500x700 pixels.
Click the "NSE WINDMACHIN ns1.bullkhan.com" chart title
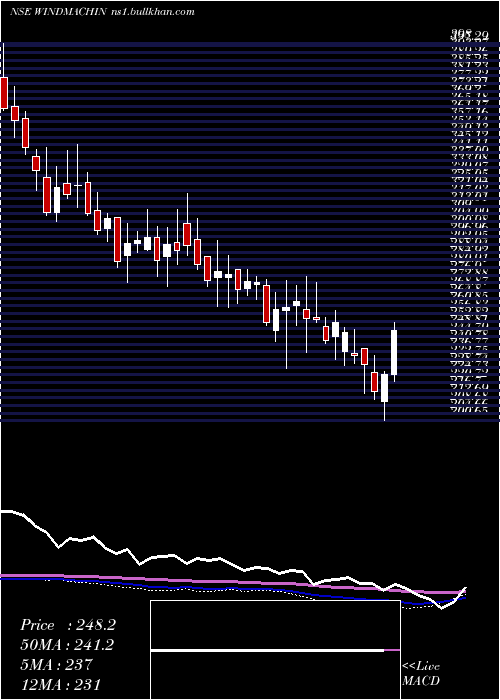point(102,12)
